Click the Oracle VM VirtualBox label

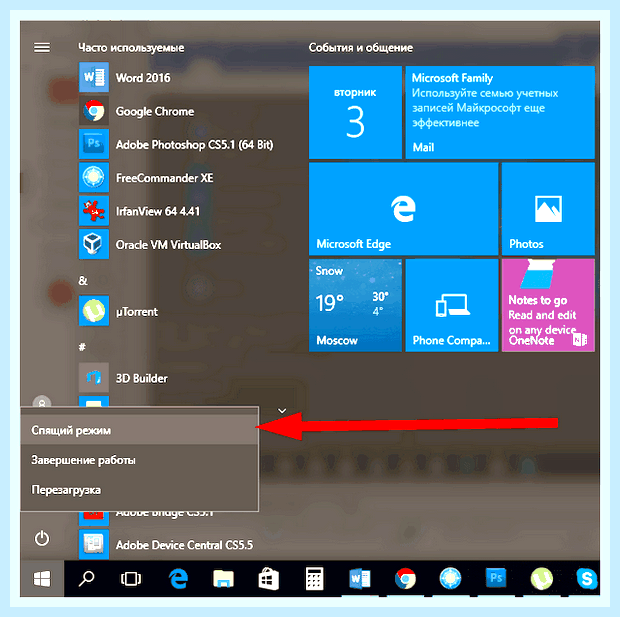pyautogui.click(x=168, y=245)
